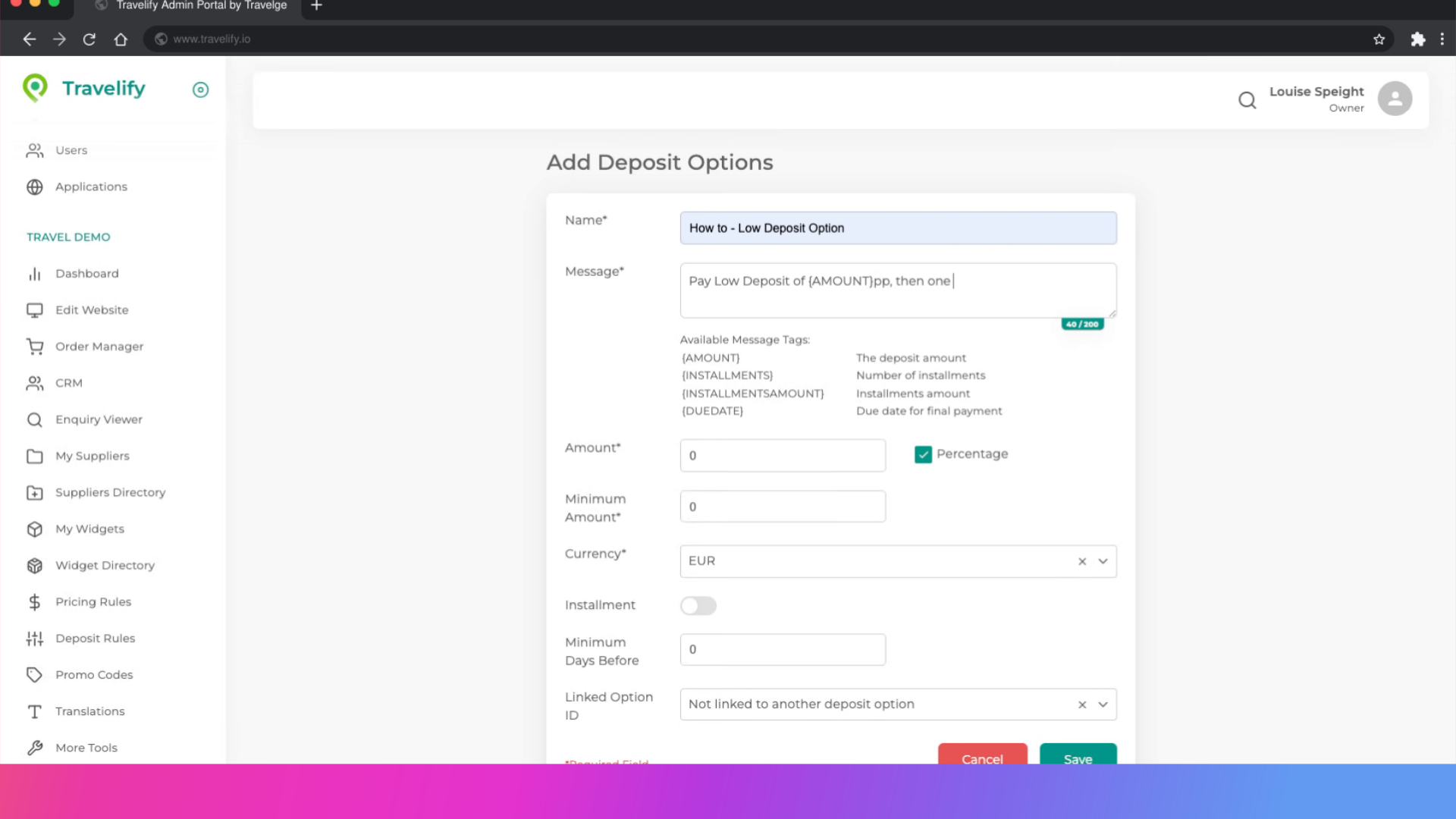Image resolution: width=1456 pixels, height=819 pixels.
Task: Go to Translations menu item
Action: (x=89, y=711)
